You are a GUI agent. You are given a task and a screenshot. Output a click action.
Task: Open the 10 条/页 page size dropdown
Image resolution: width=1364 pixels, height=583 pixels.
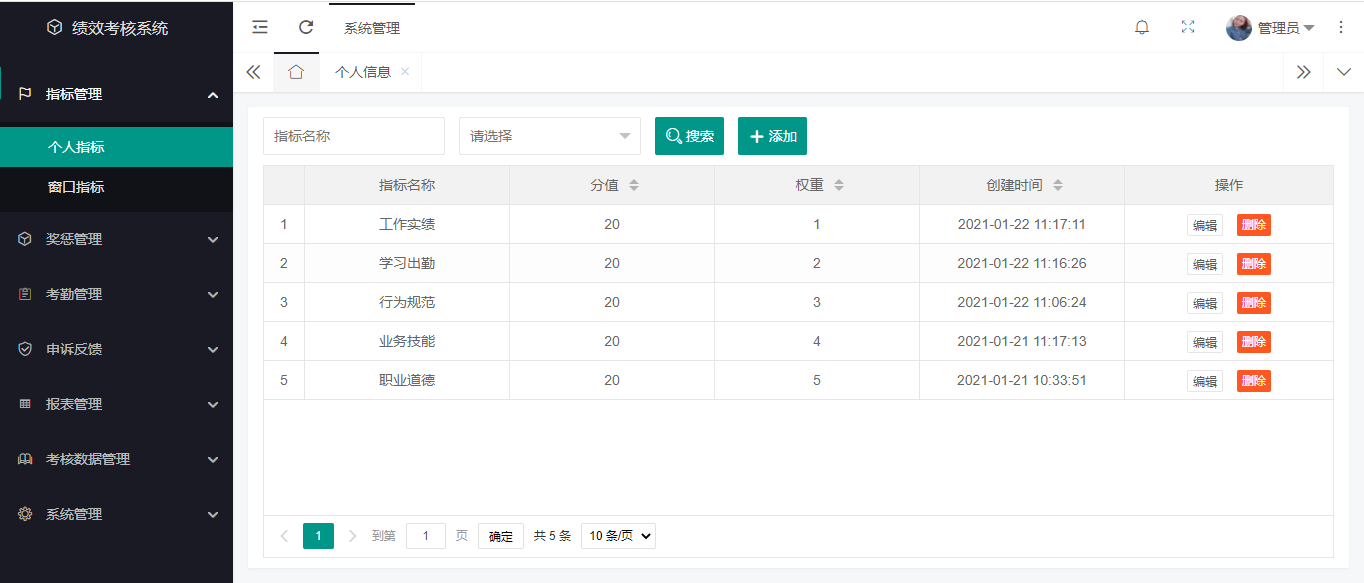click(617, 536)
